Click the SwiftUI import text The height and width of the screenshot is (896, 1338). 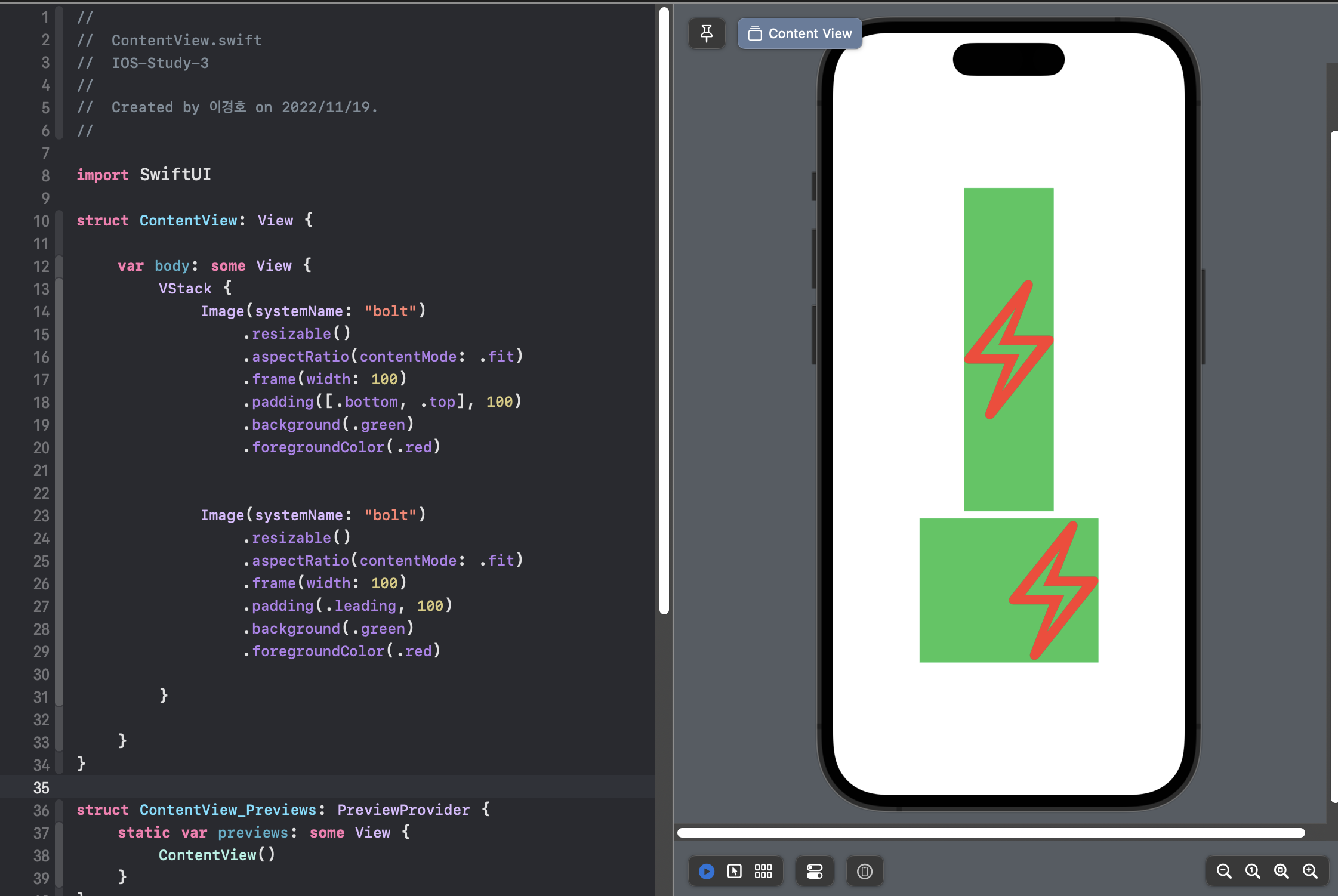[x=175, y=175]
